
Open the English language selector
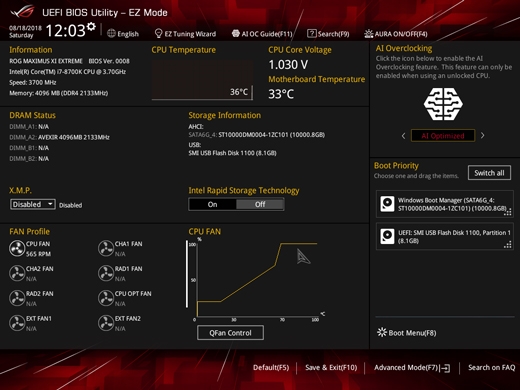pos(123,34)
